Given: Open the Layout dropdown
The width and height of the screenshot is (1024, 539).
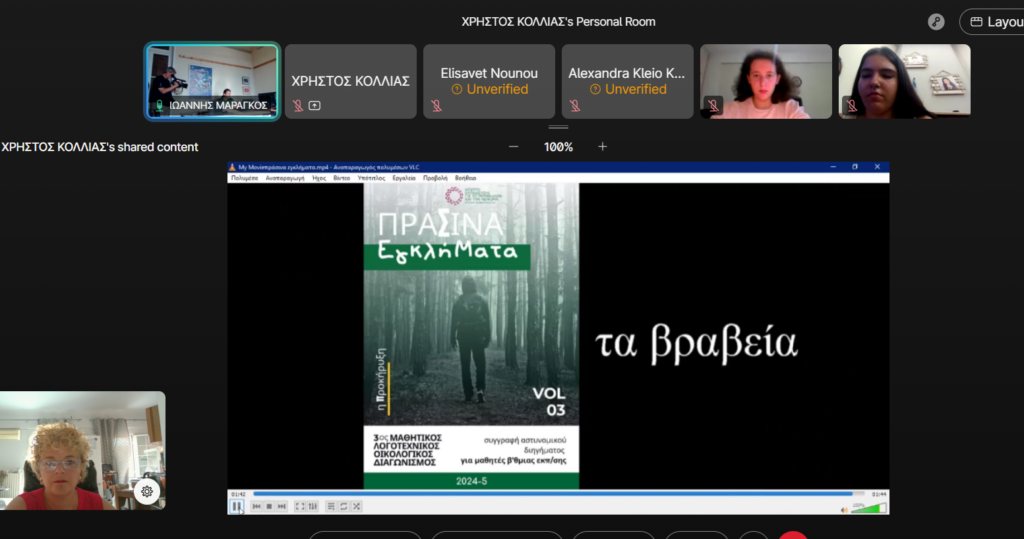Looking at the screenshot, I should 992,22.
